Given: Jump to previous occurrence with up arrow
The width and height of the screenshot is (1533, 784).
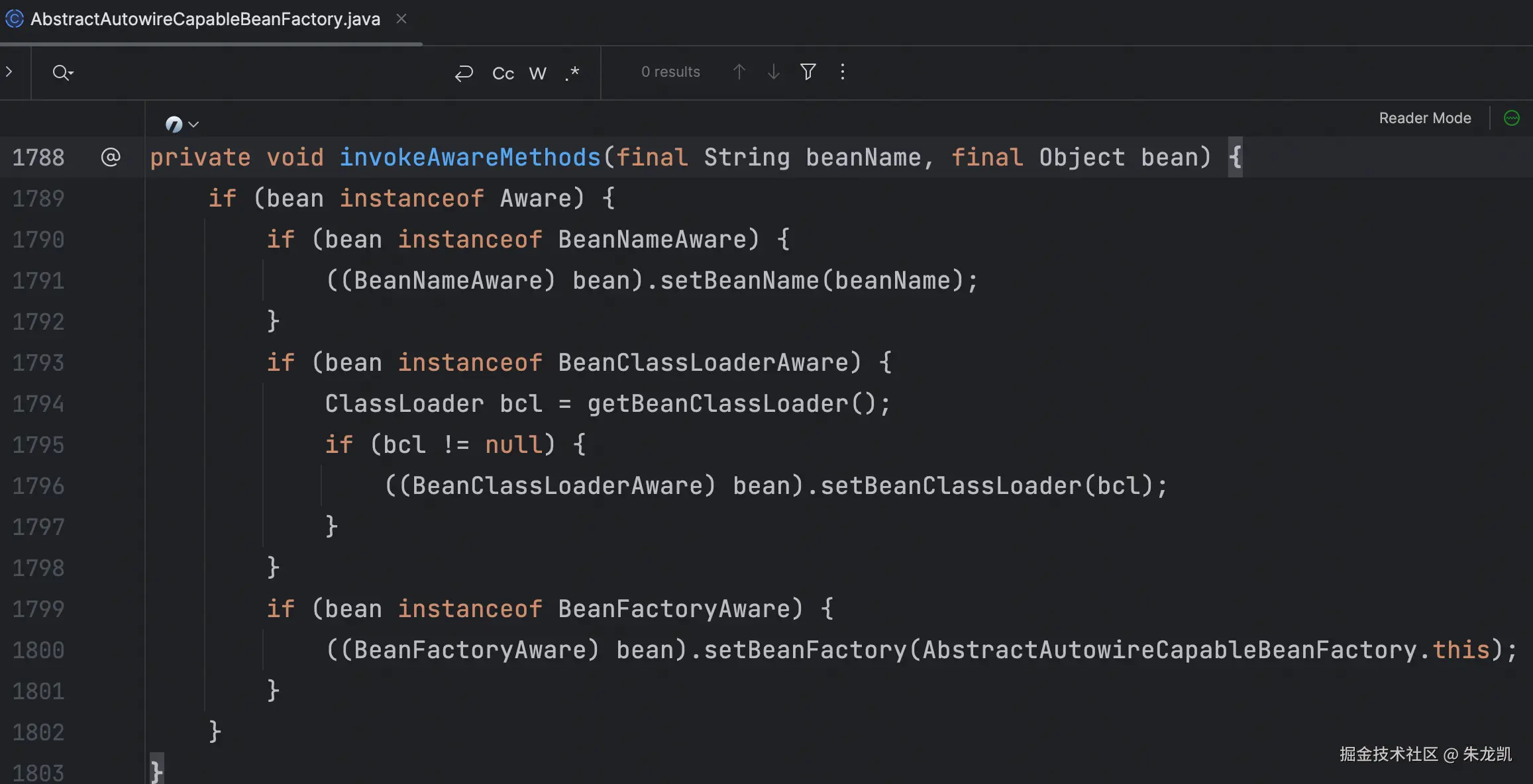Looking at the screenshot, I should (739, 72).
